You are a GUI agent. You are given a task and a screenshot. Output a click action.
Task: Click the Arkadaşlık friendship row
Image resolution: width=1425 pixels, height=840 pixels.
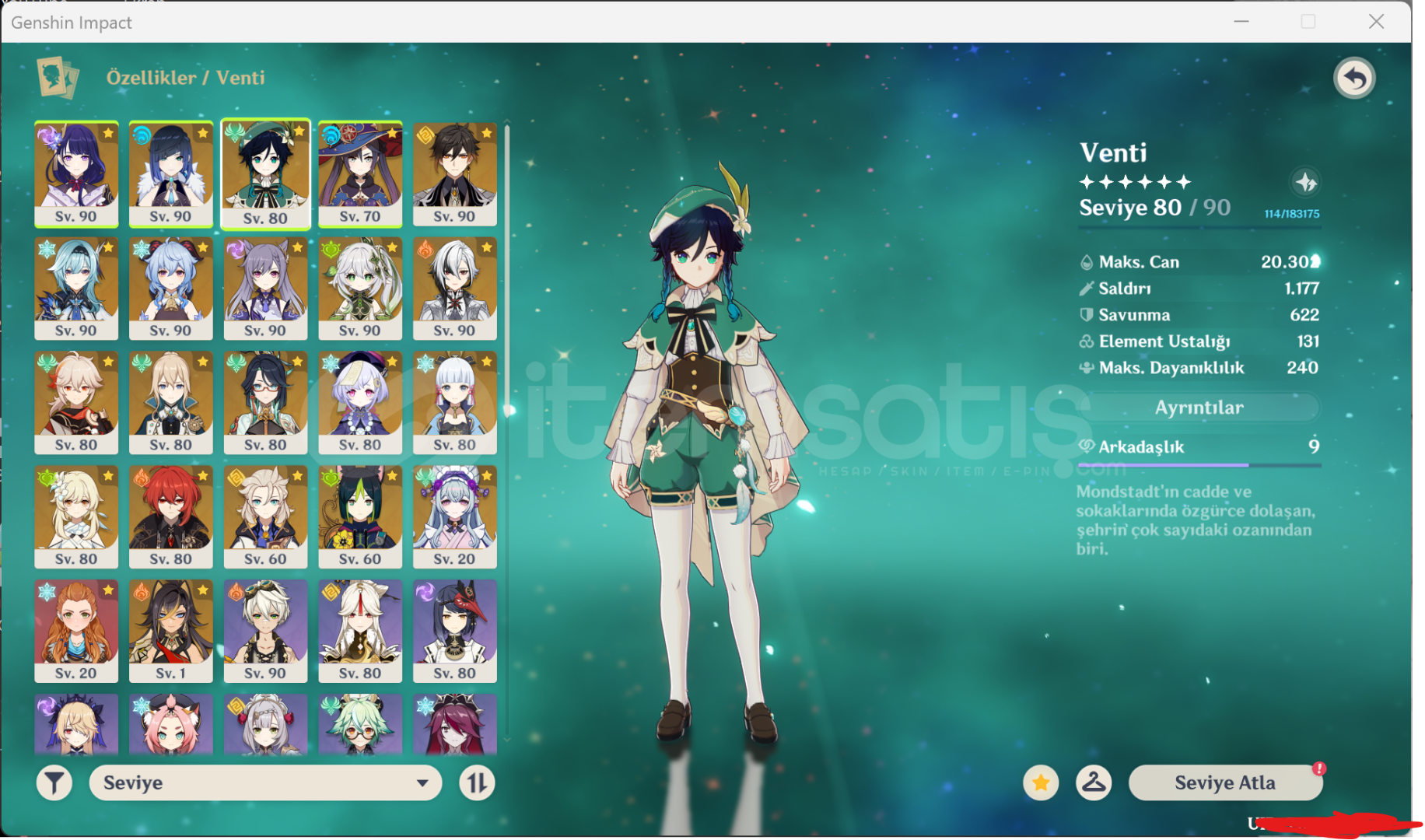click(x=1199, y=446)
